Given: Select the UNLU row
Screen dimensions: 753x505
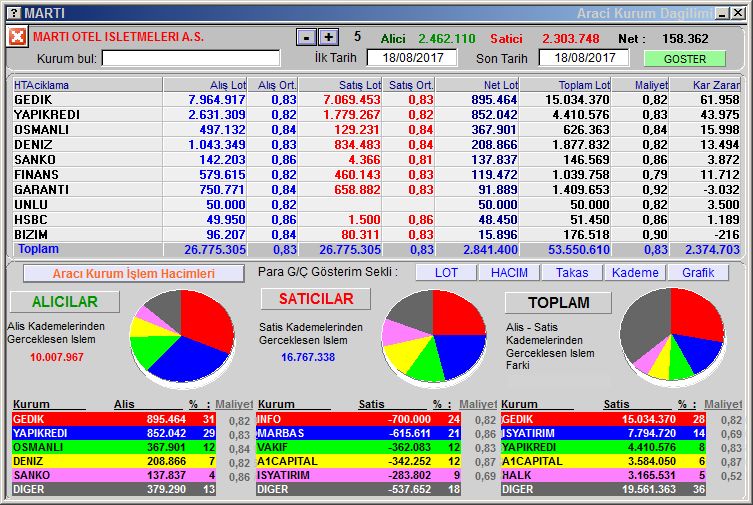Looking at the screenshot, I should click(x=376, y=204).
